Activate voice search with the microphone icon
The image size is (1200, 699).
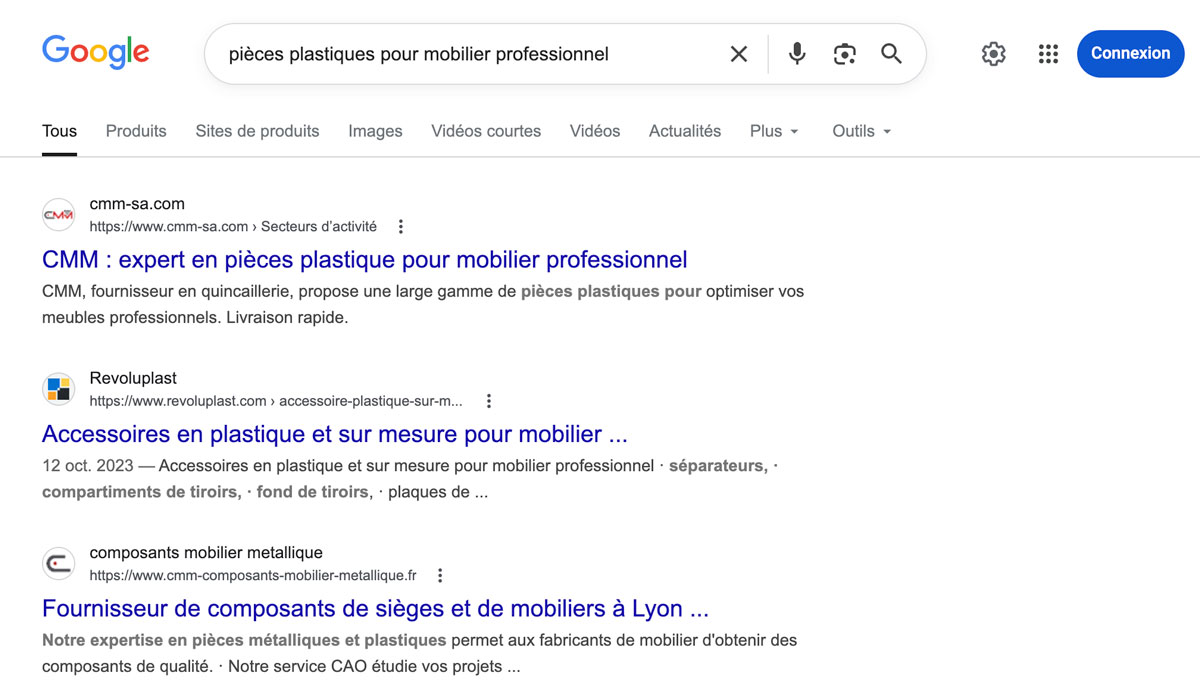(796, 54)
